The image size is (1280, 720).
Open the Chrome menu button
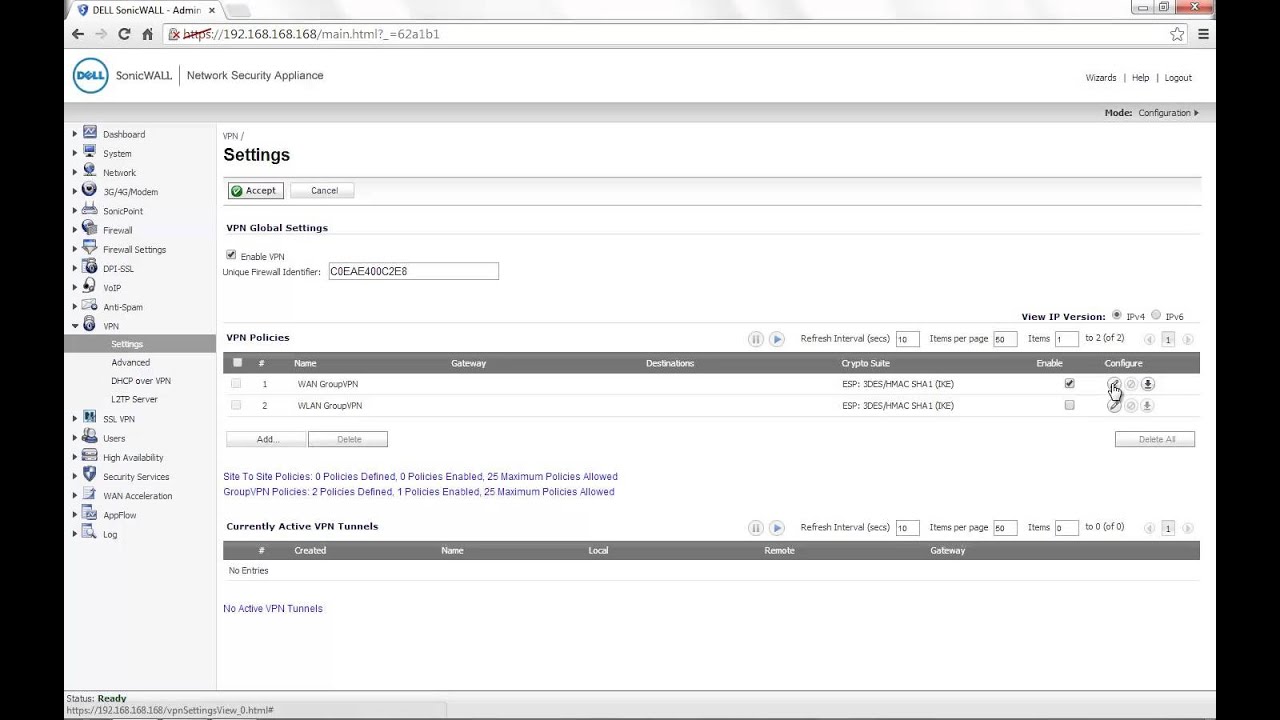(x=1203, y=34)
